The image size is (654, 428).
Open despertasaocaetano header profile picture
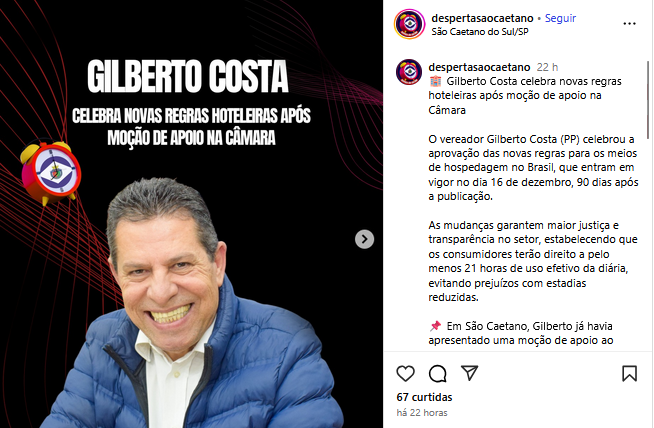pos(409,24)
